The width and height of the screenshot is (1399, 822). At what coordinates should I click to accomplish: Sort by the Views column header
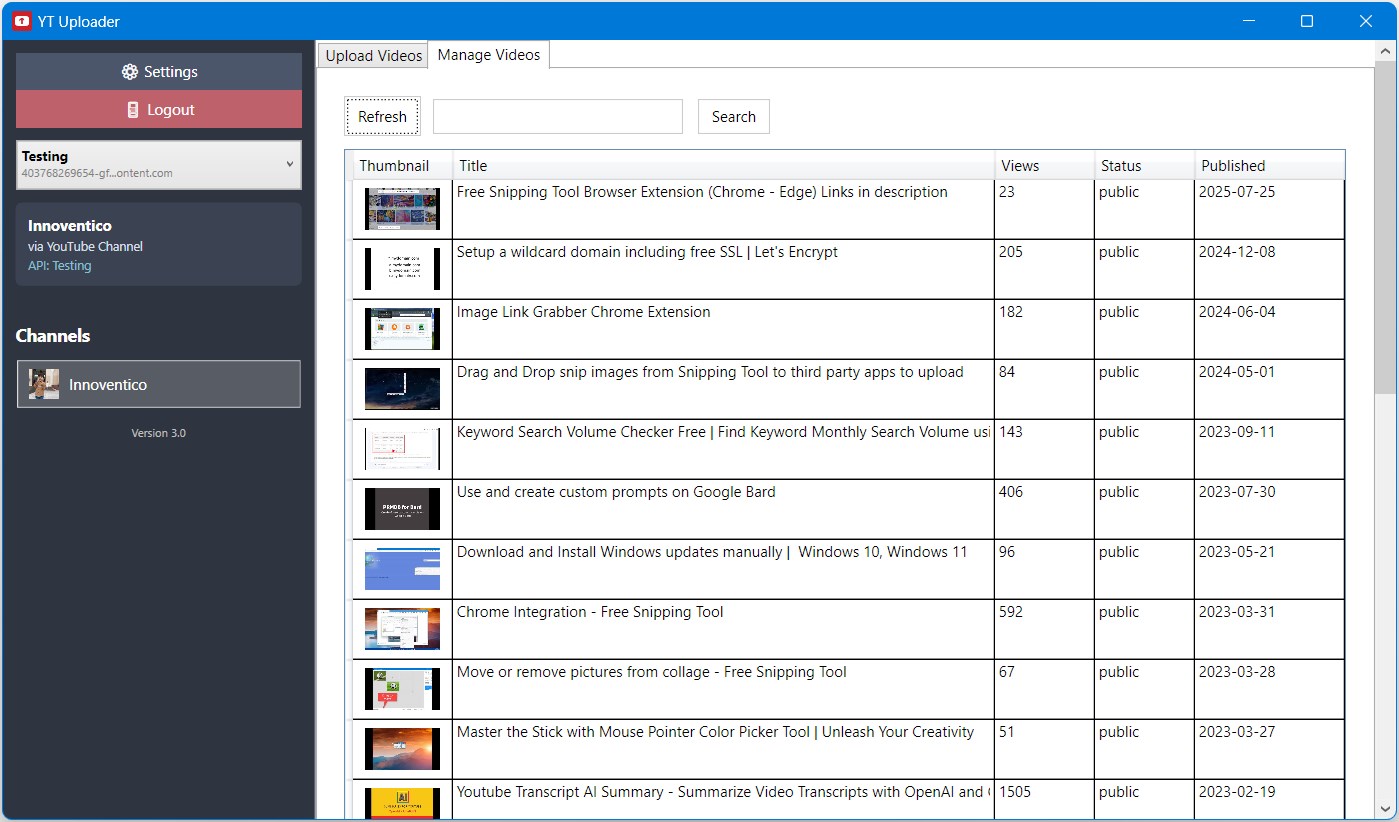[x=1045, y=165]
